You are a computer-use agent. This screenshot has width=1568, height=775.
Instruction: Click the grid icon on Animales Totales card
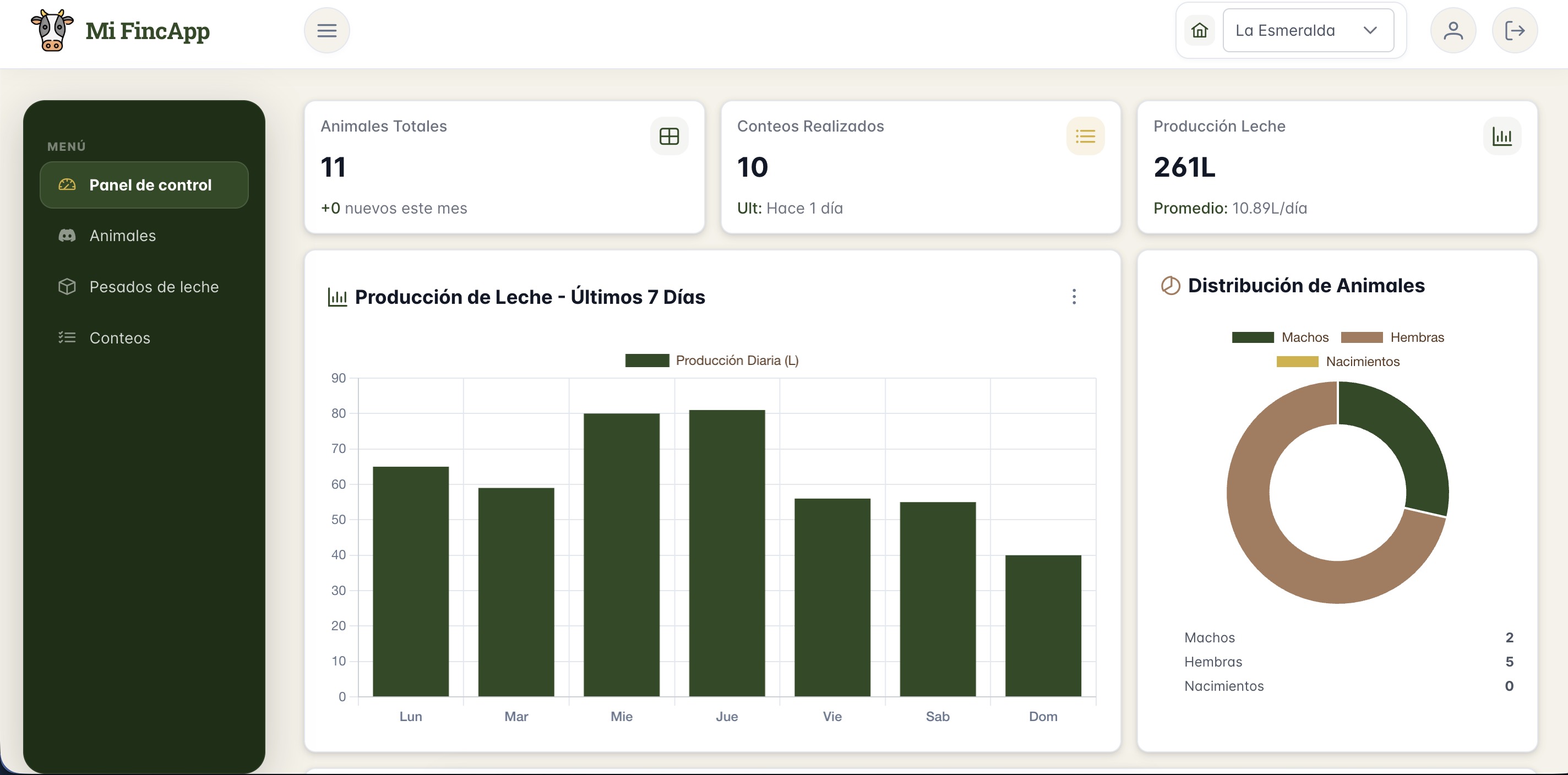(669, 135)
